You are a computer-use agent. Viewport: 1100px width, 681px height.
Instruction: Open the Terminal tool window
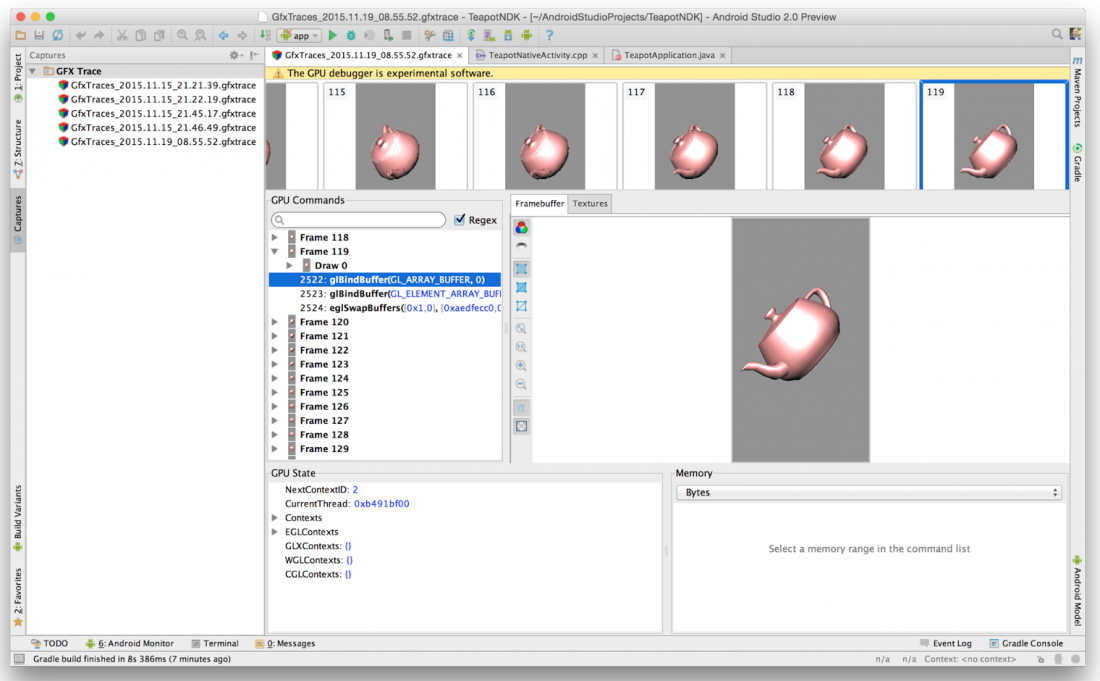click(215, 643)
